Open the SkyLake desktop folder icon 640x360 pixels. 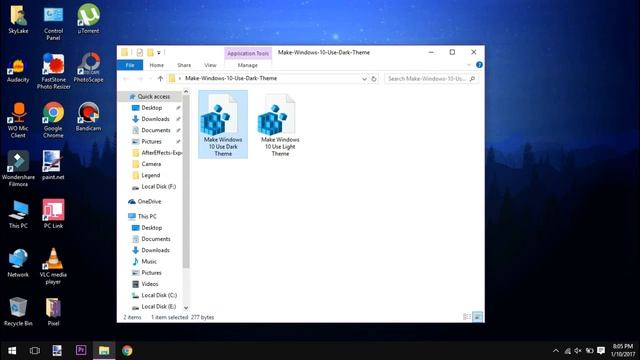tap(18, 19)
